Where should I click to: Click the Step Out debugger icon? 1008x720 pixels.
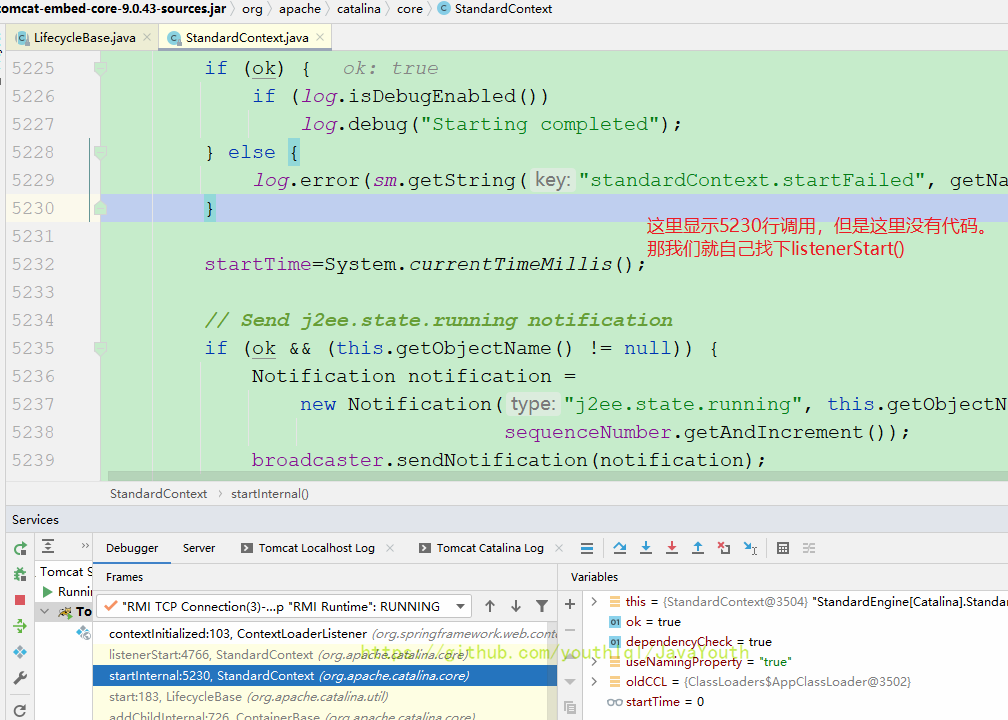point(698,548)
